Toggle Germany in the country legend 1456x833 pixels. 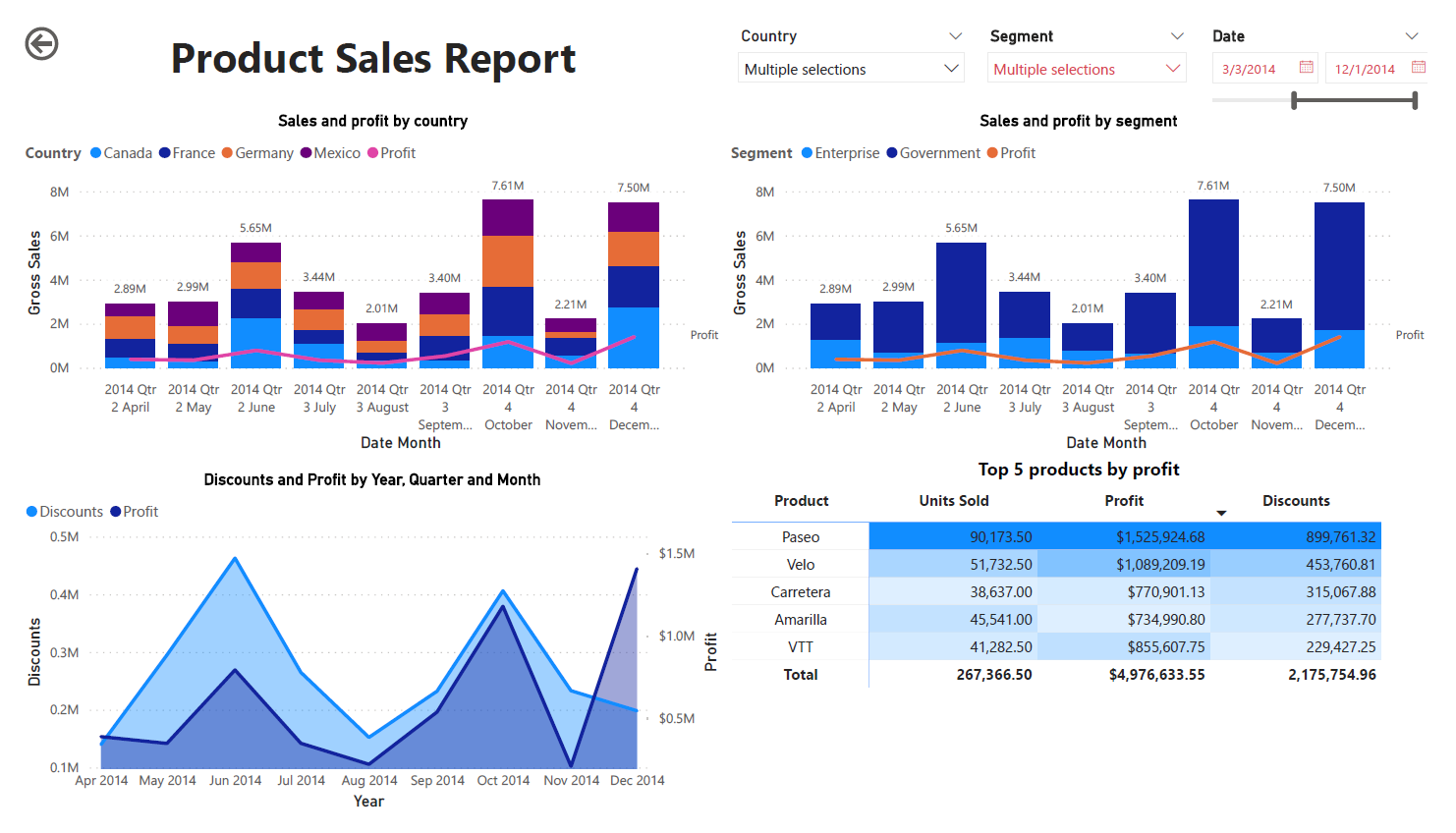[257, 153]
